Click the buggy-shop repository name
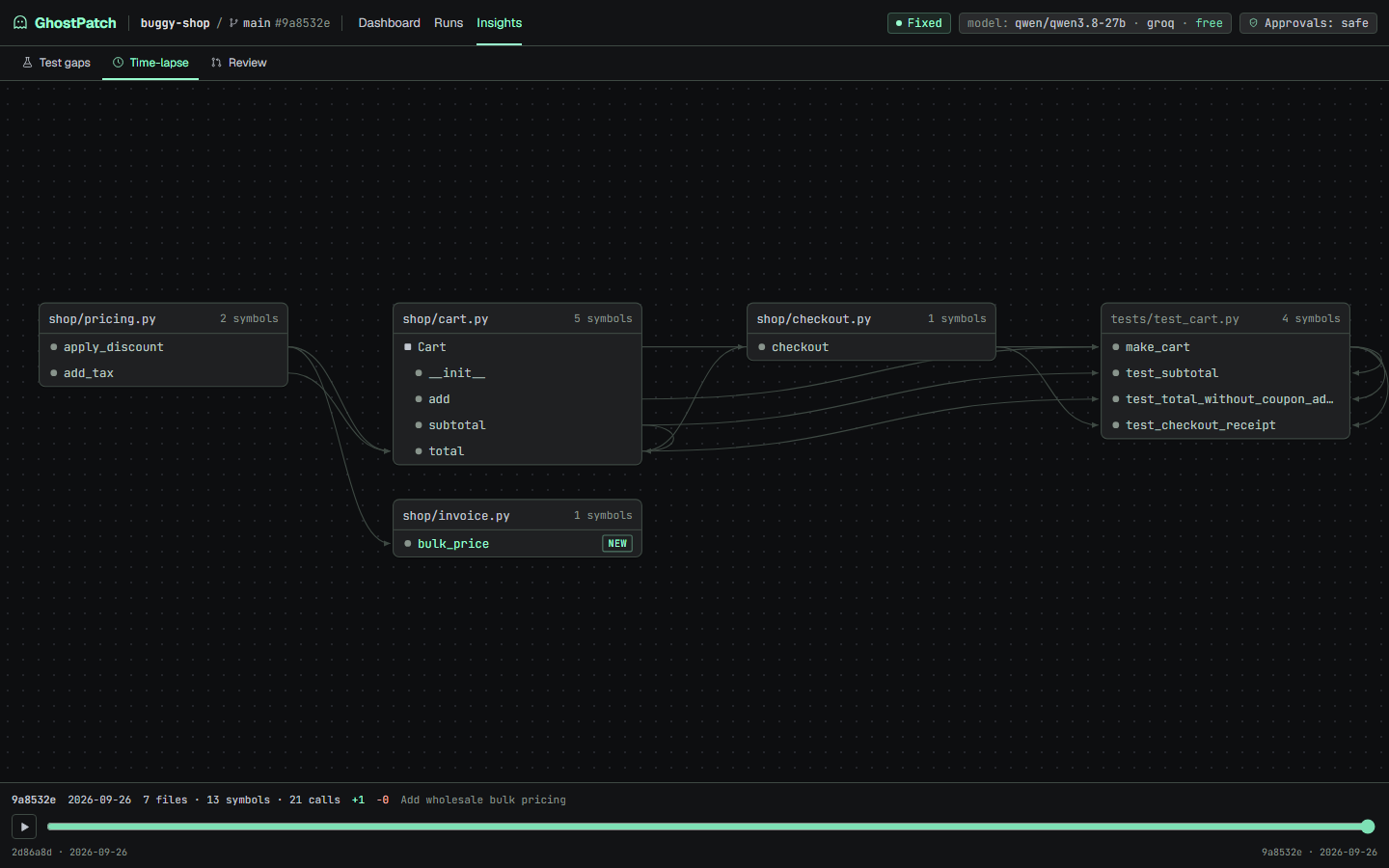 (x=175, y=23)
